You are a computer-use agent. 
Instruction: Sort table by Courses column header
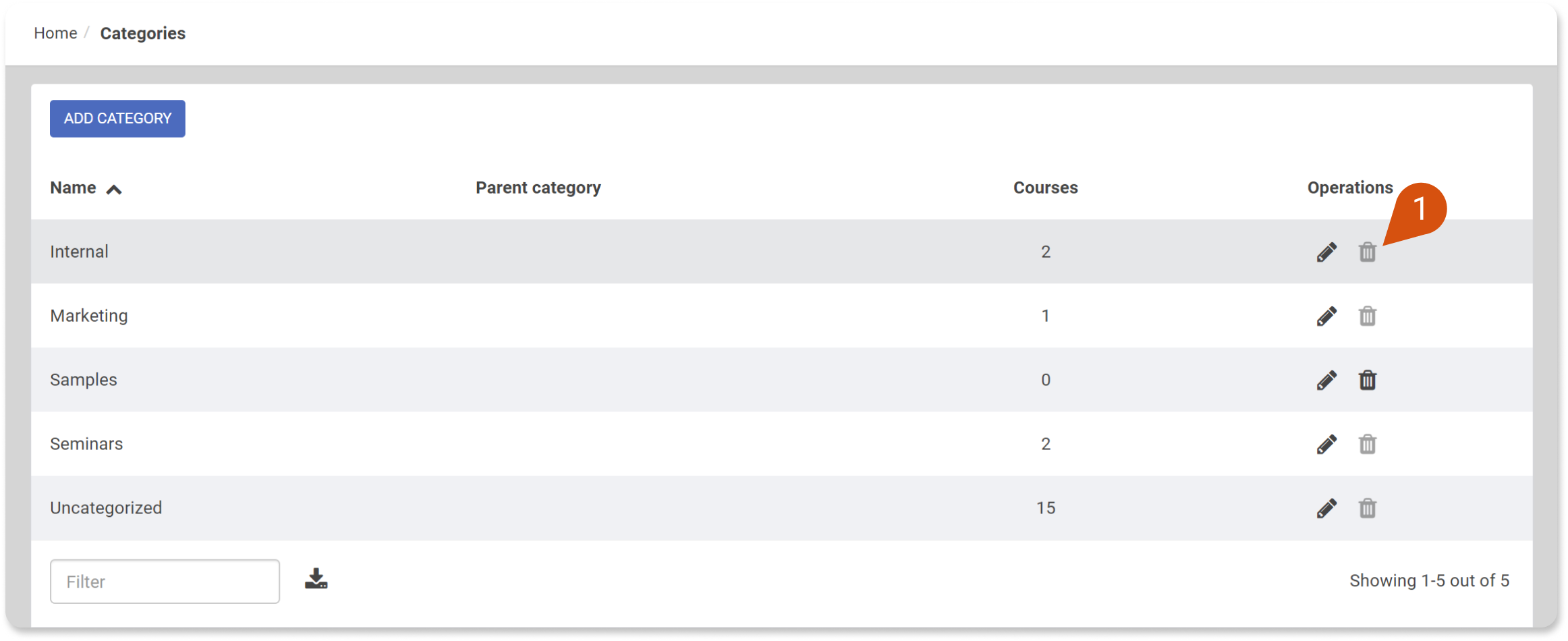tap(1045, 188)
